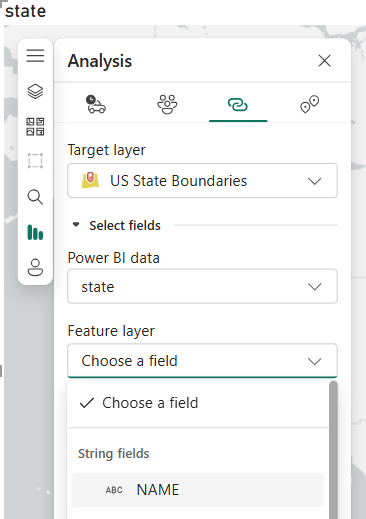Screen dimensions: 366x519
Task: Select the checked Choose a field option
Action: pyautogui.click(x=198, y=403)
